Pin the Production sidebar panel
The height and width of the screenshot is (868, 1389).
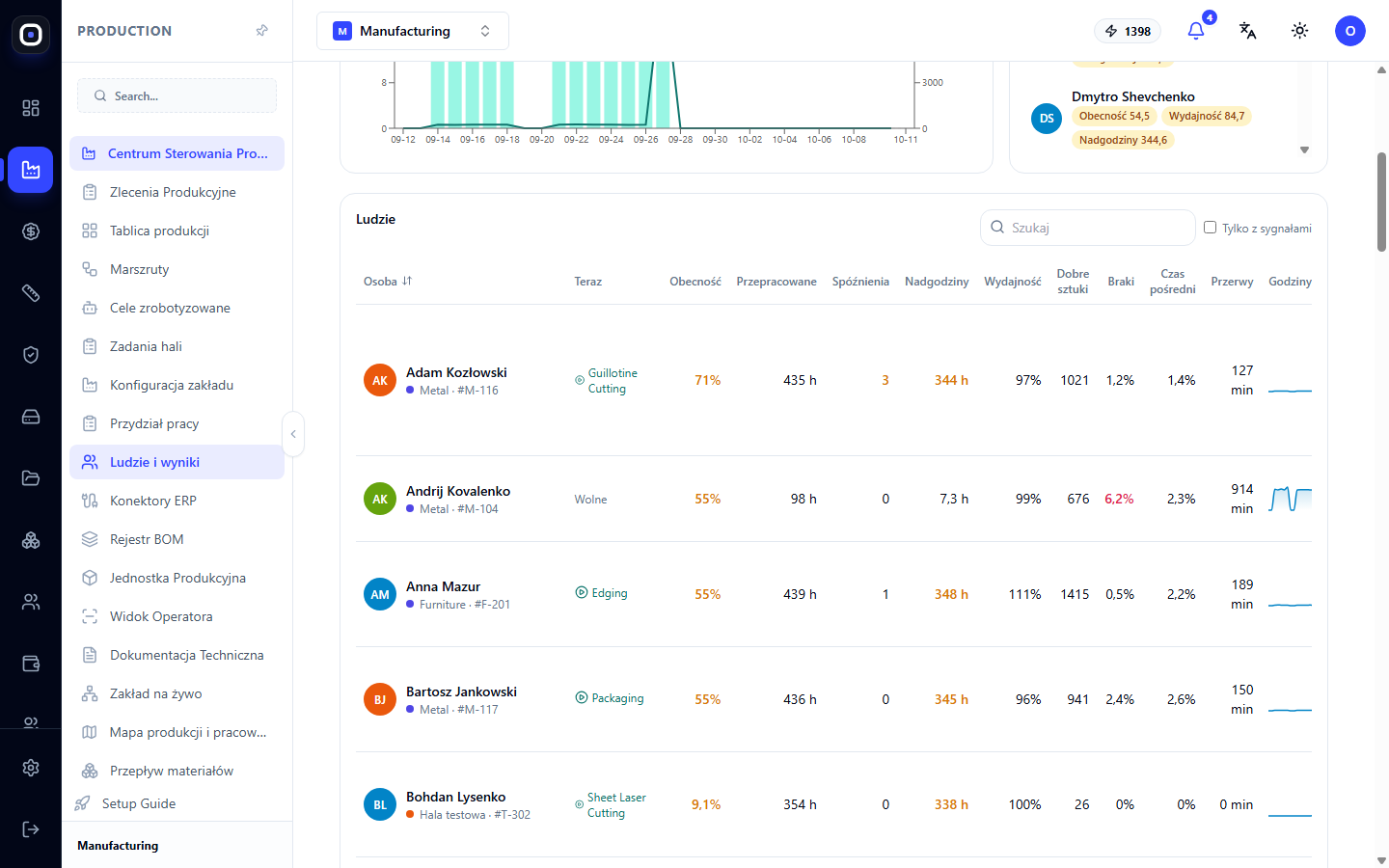(261, 31)
